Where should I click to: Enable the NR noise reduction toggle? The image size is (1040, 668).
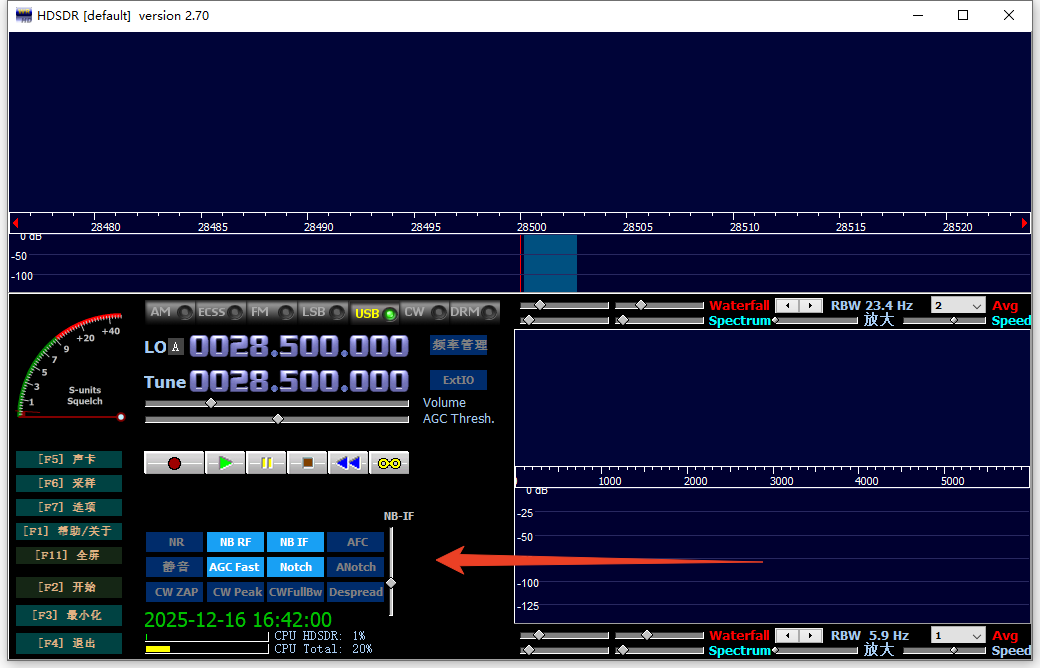click(x=176, y=542)
